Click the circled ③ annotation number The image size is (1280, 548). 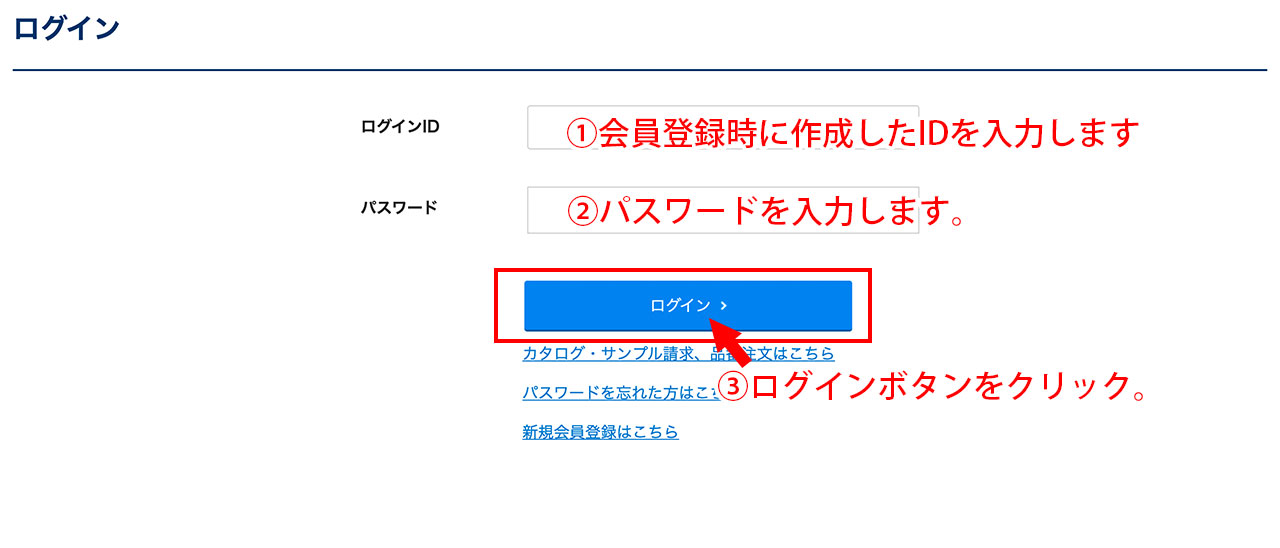click(x=734, y=388)
